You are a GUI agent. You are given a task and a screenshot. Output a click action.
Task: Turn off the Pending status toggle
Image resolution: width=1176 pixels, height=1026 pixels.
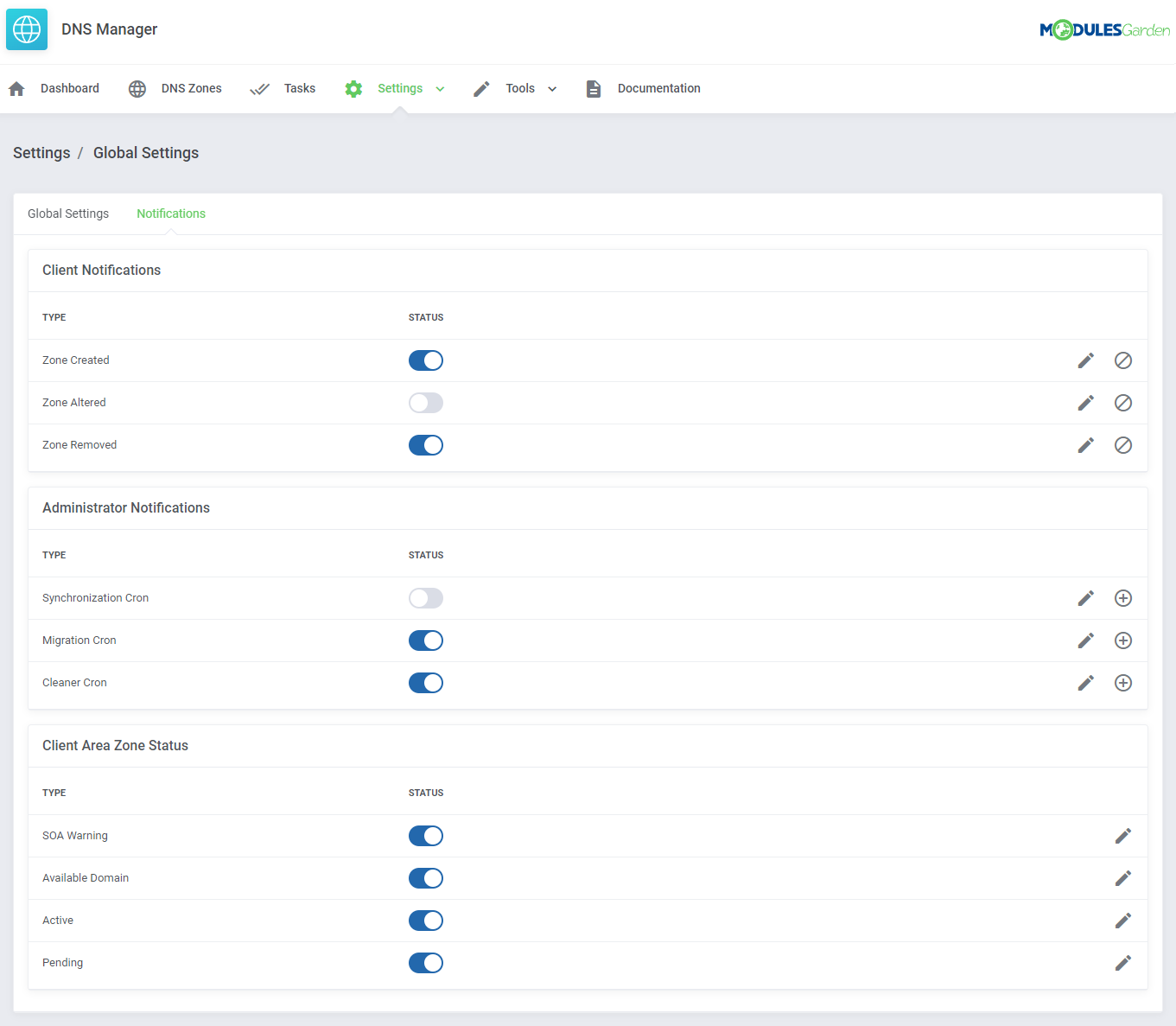(426, 962)
